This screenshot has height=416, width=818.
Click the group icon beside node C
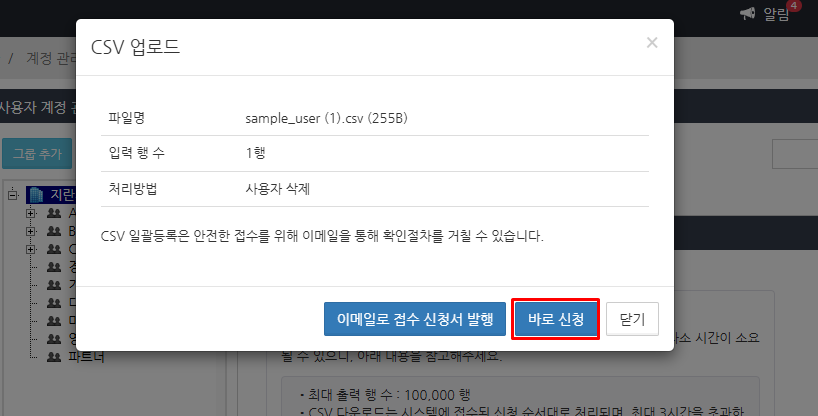pos(54,249)
